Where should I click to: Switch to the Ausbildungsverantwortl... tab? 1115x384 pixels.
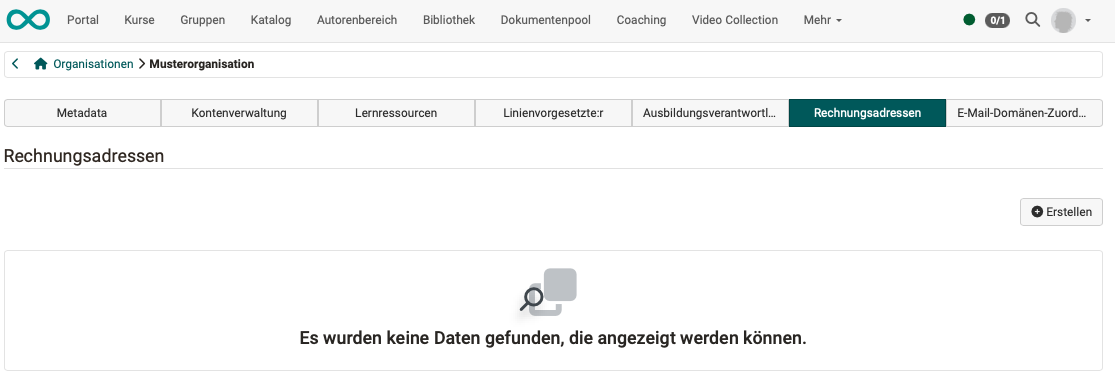pyautogui.click(x=710, y=113)
